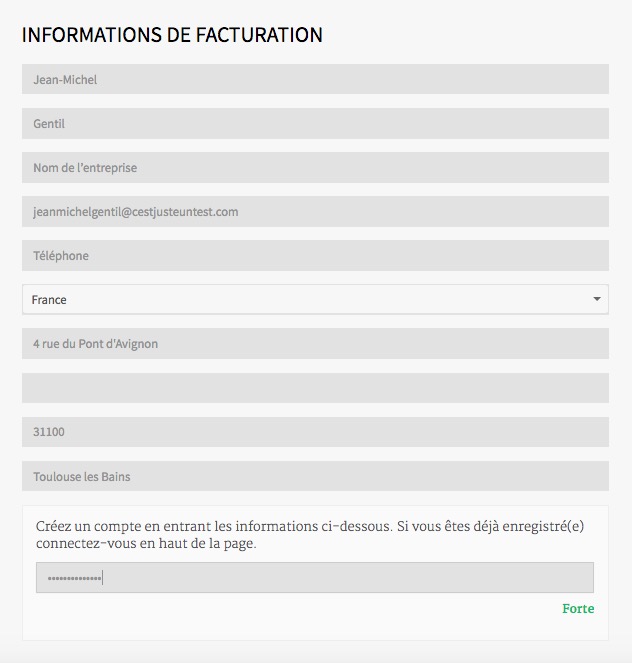Select the last name field with Gentil
This screenshot has height=663, width=632.
(315, 123)
